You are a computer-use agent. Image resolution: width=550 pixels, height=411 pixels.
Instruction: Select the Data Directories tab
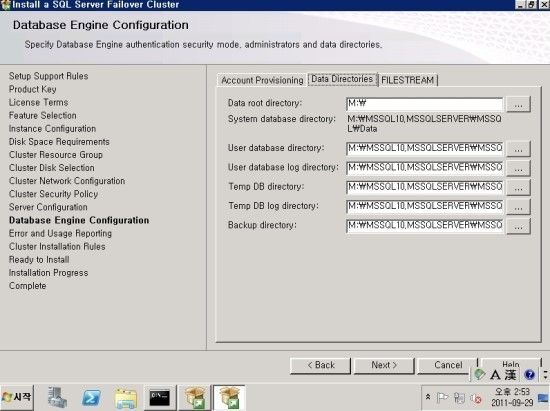(342, 79)
